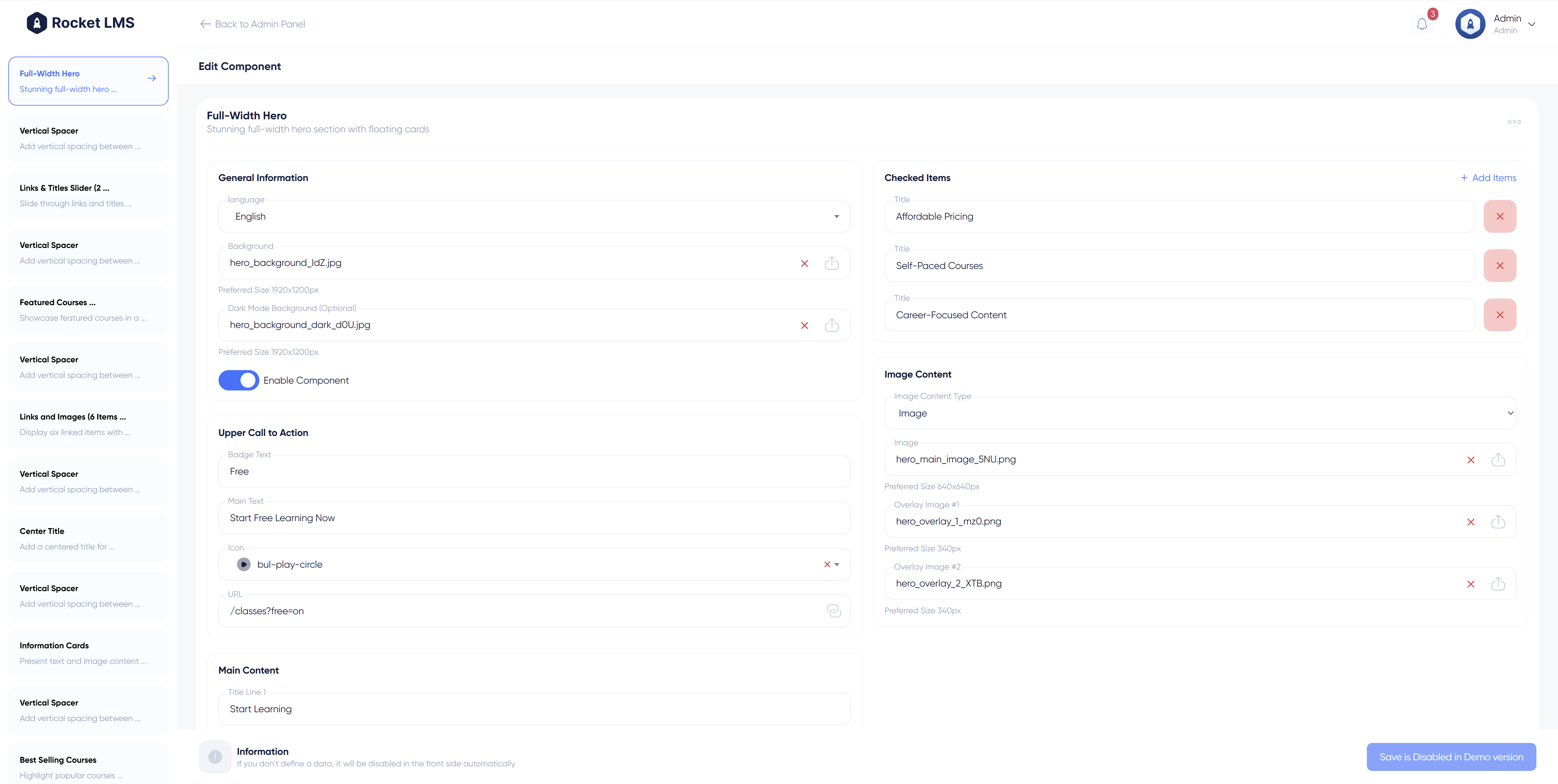Click the URL link picker icon

(833, 611)
